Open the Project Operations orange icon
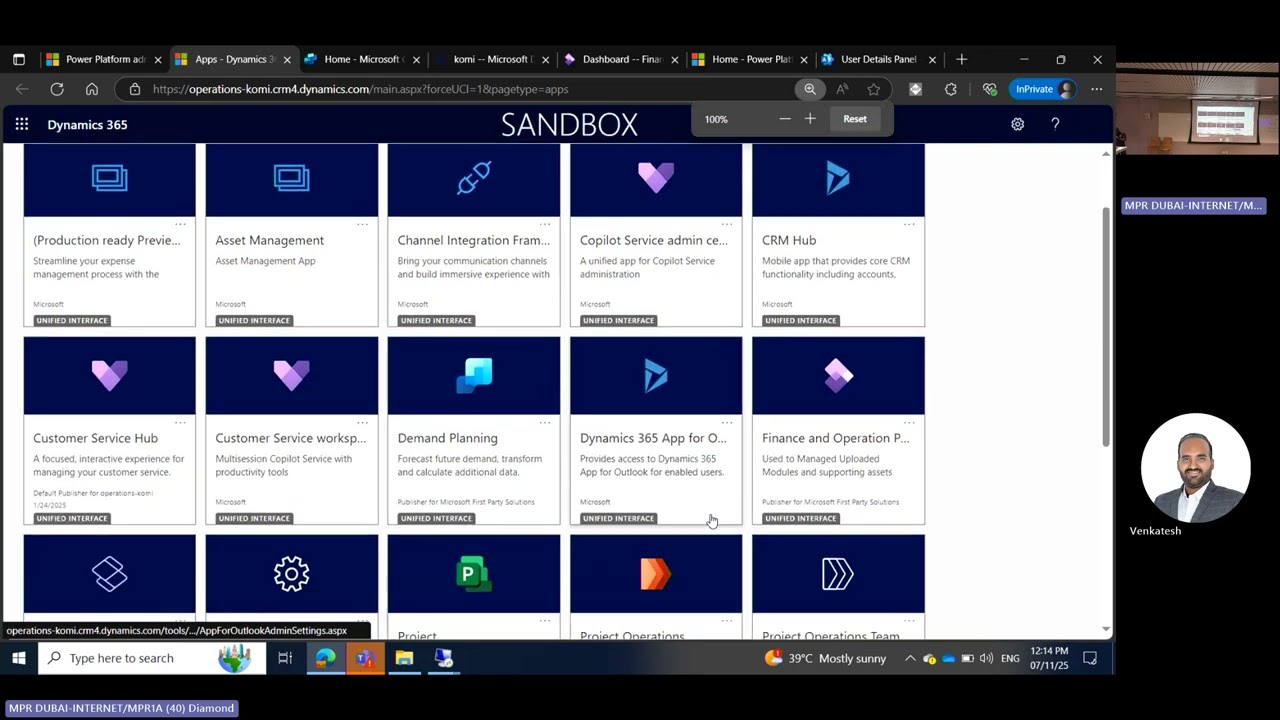Image resolution: width=1280 pixels, height=720 pixels. coord(656,574)
